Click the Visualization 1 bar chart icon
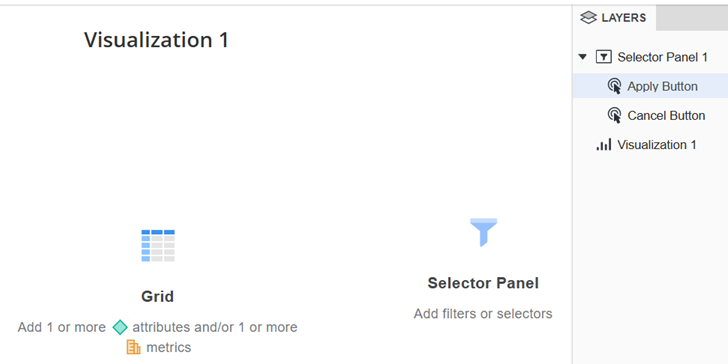The height and width of the screenshot is (364, 728). click(604, 145)
